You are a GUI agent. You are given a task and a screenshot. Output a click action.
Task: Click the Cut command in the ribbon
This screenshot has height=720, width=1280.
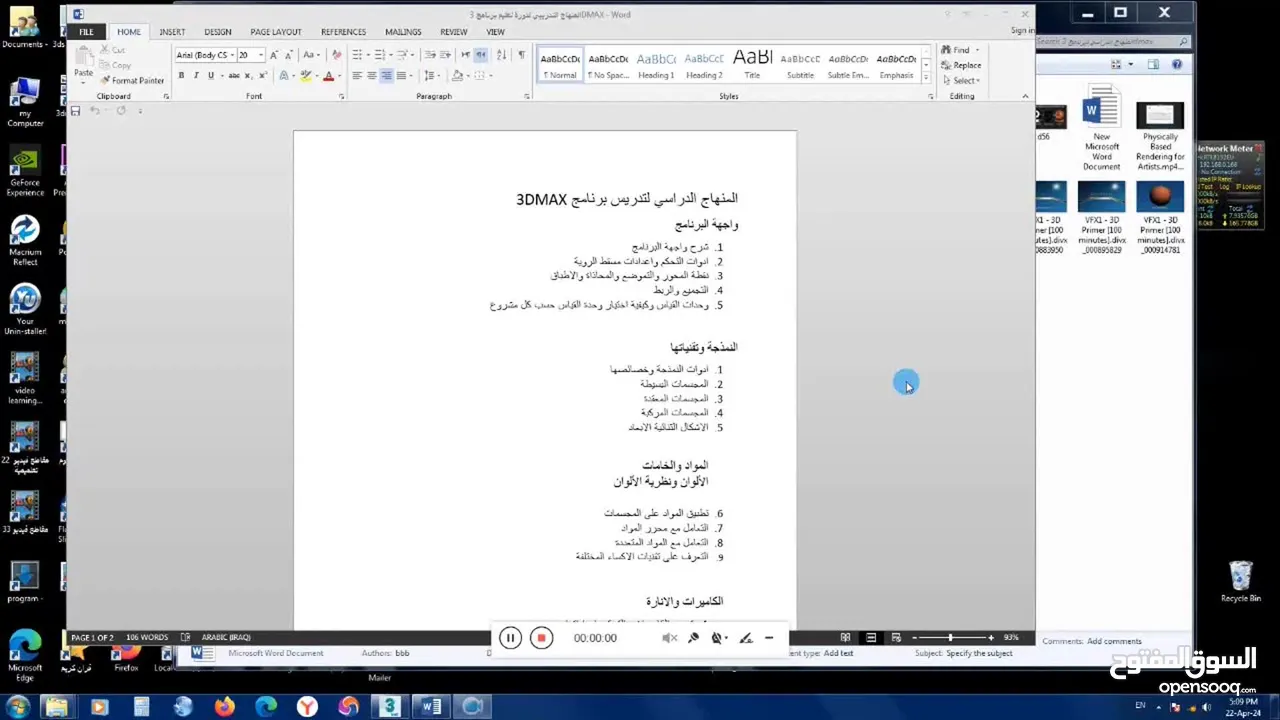(113, 50)
